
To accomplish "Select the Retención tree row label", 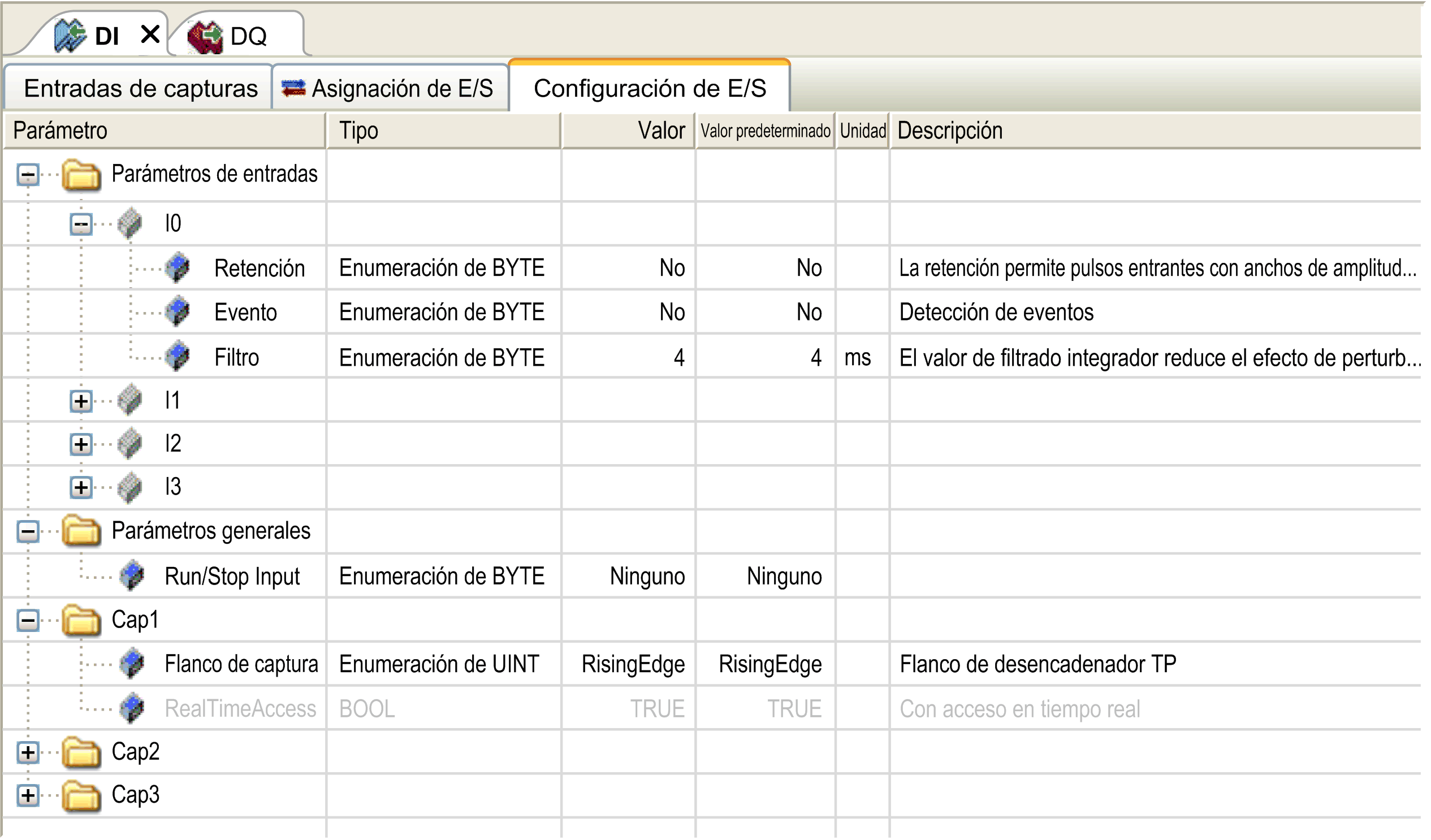I will click(260, 269).
